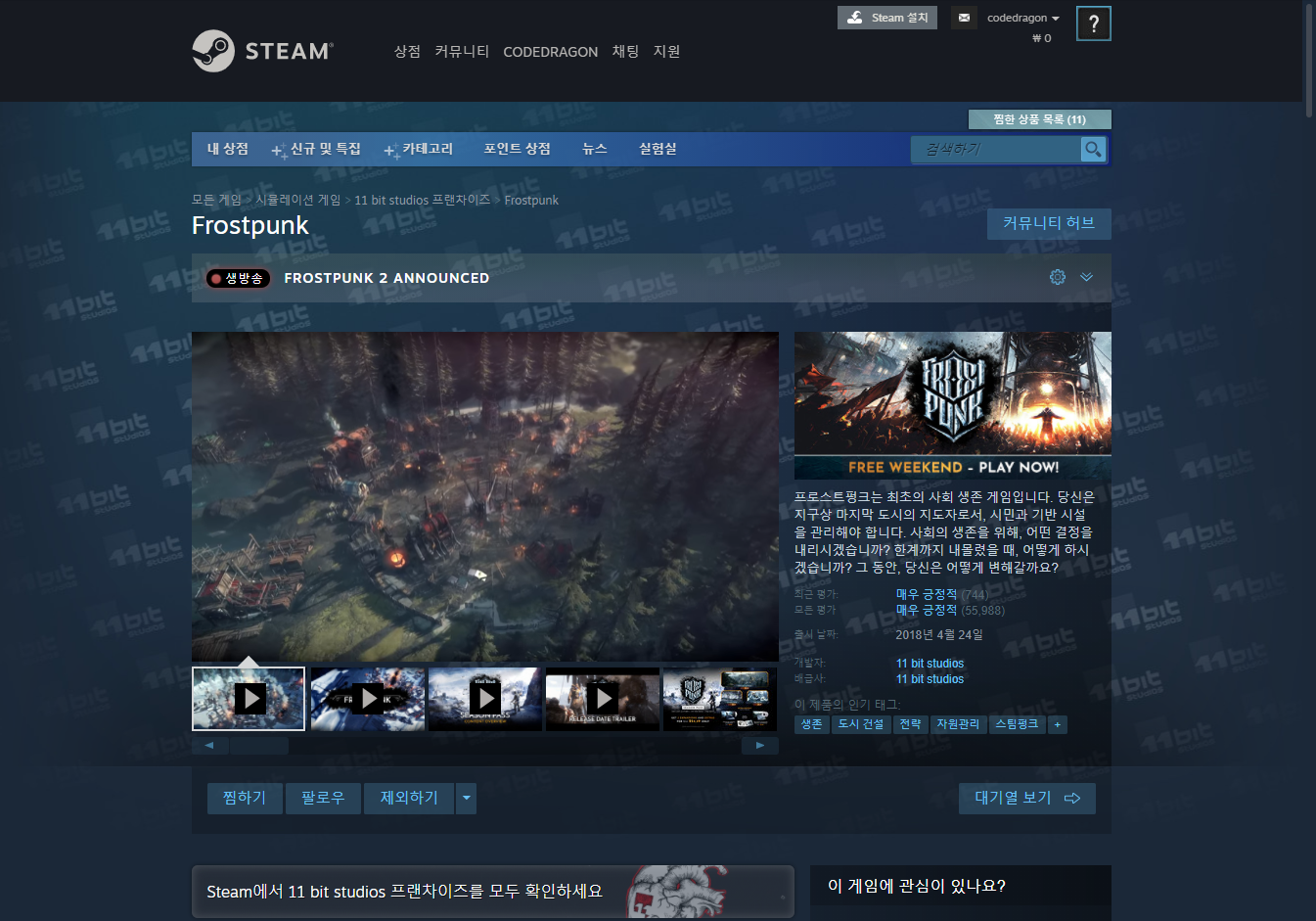
Task: Click the left arrow of thumbnail strip
Action: click(x=209, y=746)
